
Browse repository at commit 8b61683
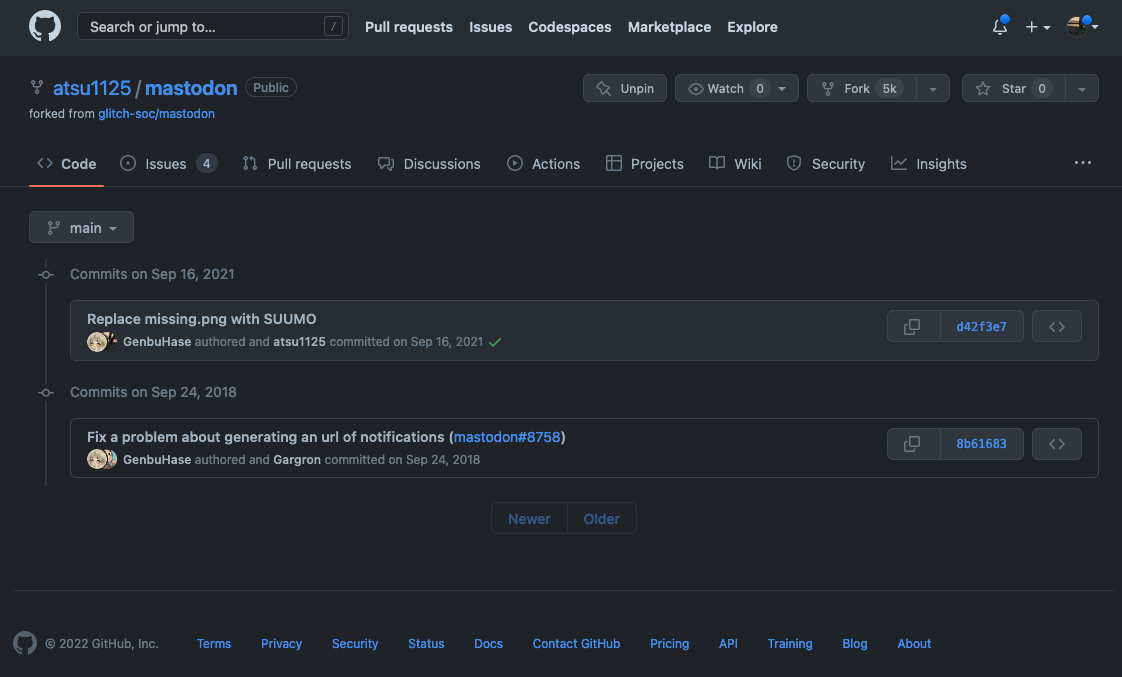(1057, 444)
